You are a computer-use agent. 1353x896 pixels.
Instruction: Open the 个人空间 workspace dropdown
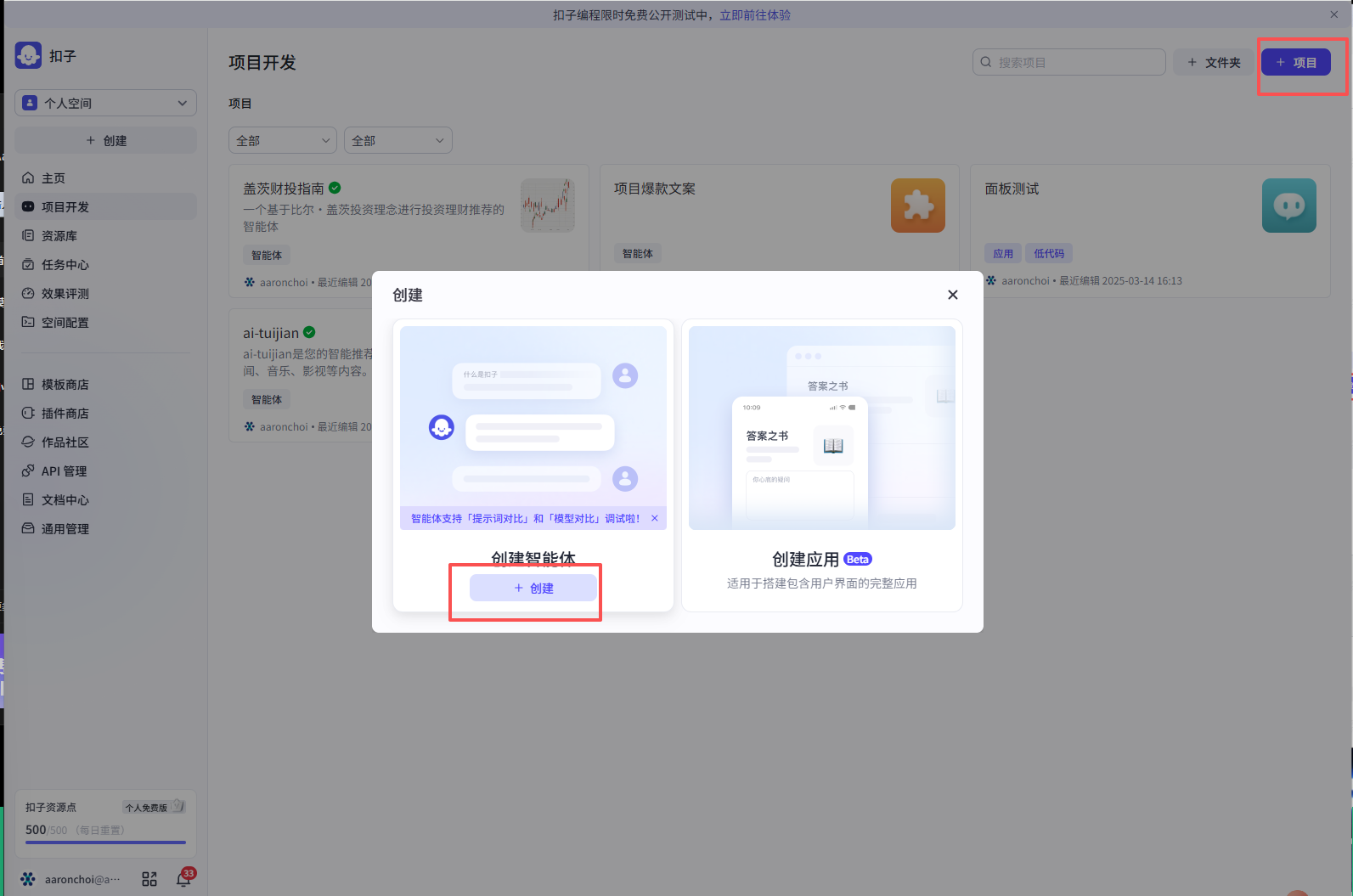105,103
